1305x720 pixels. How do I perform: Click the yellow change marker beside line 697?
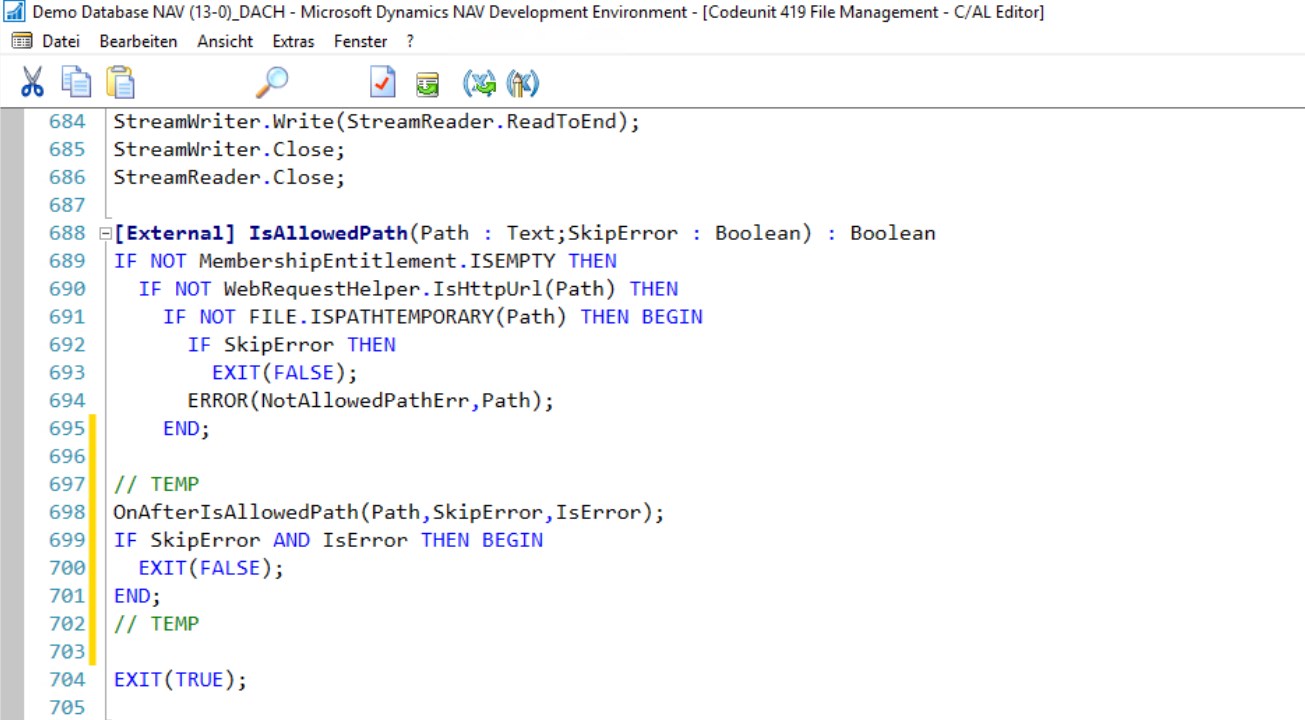pyautogui.click(x=92, y=484)
